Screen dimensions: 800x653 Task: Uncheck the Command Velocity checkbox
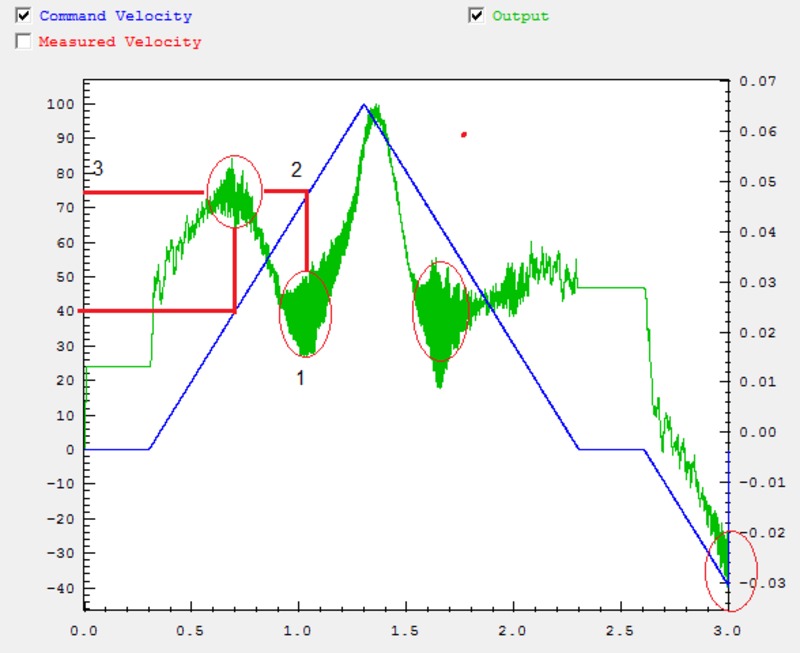[23, 16]
